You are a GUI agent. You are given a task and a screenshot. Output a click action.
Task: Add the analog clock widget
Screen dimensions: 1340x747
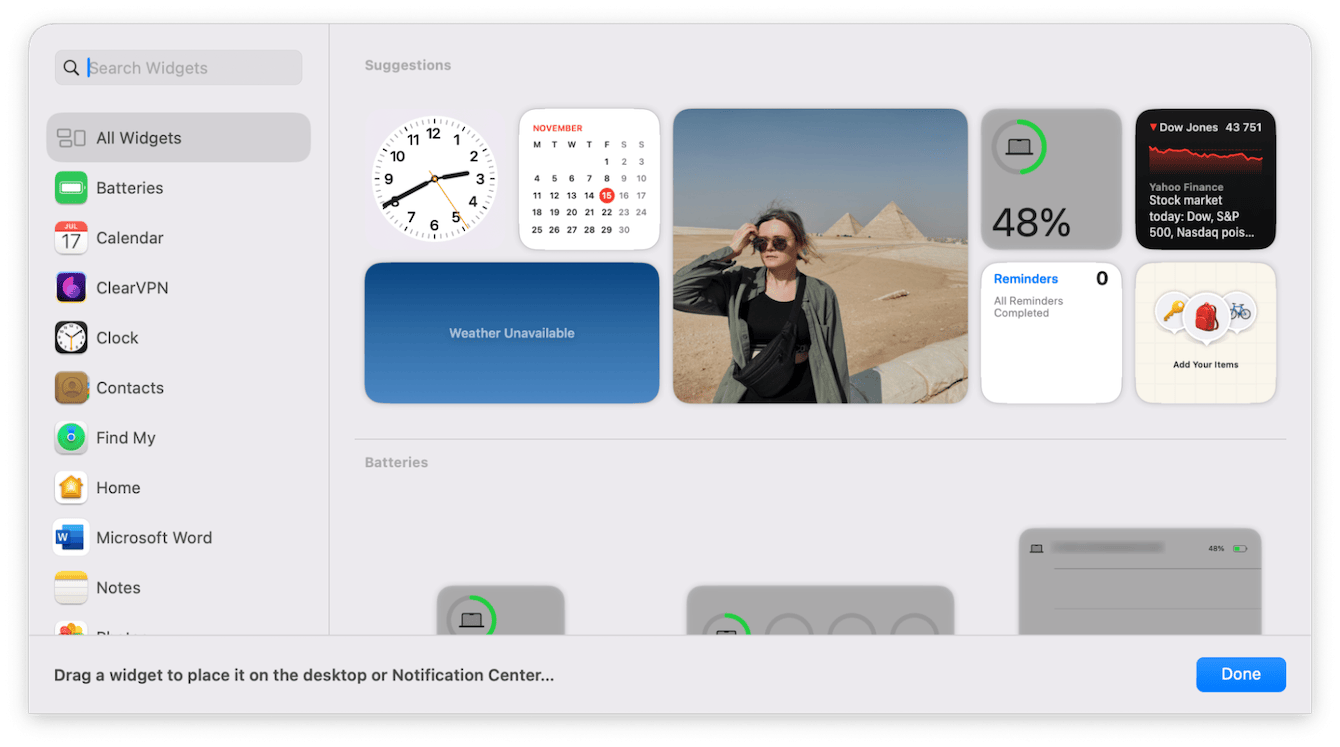pyautogui.click(x=434, y=179)
